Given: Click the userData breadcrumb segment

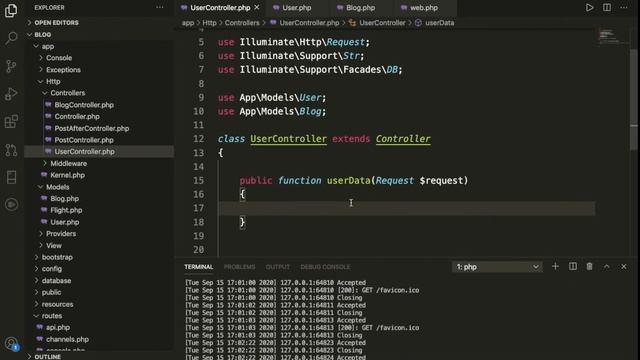Looking at the screenshot, I should (x=440, y=23).
